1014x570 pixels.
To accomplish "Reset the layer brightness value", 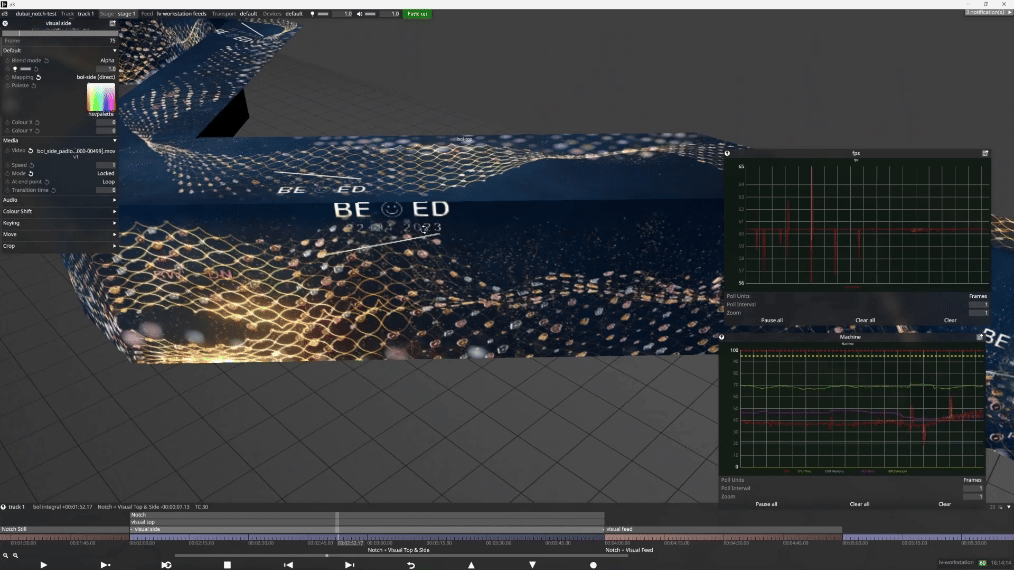I will click(x=36, y=69).
